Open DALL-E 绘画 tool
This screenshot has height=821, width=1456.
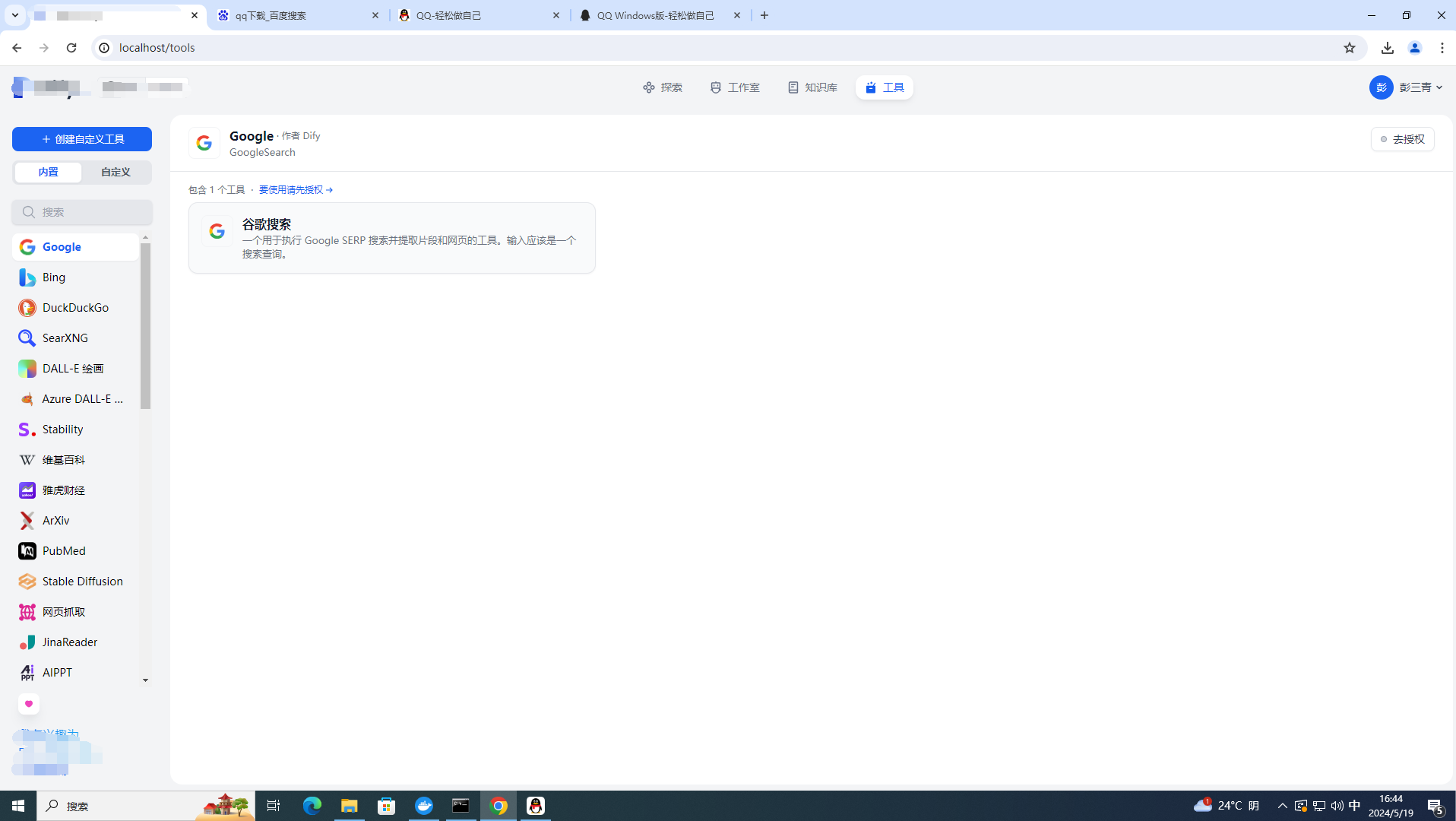click(x=75, y=369)
